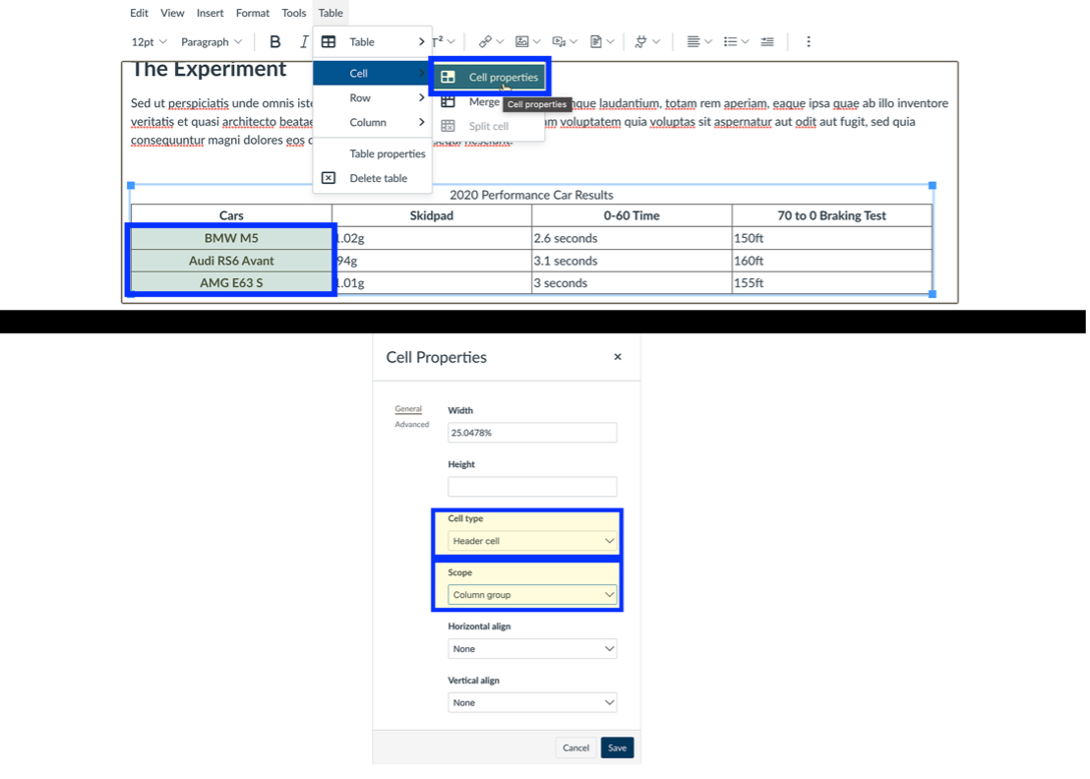Viewport: 1090px width, 779px height.
Task: Open the Cell type dropdown
Action: click(x=532, y=541)
